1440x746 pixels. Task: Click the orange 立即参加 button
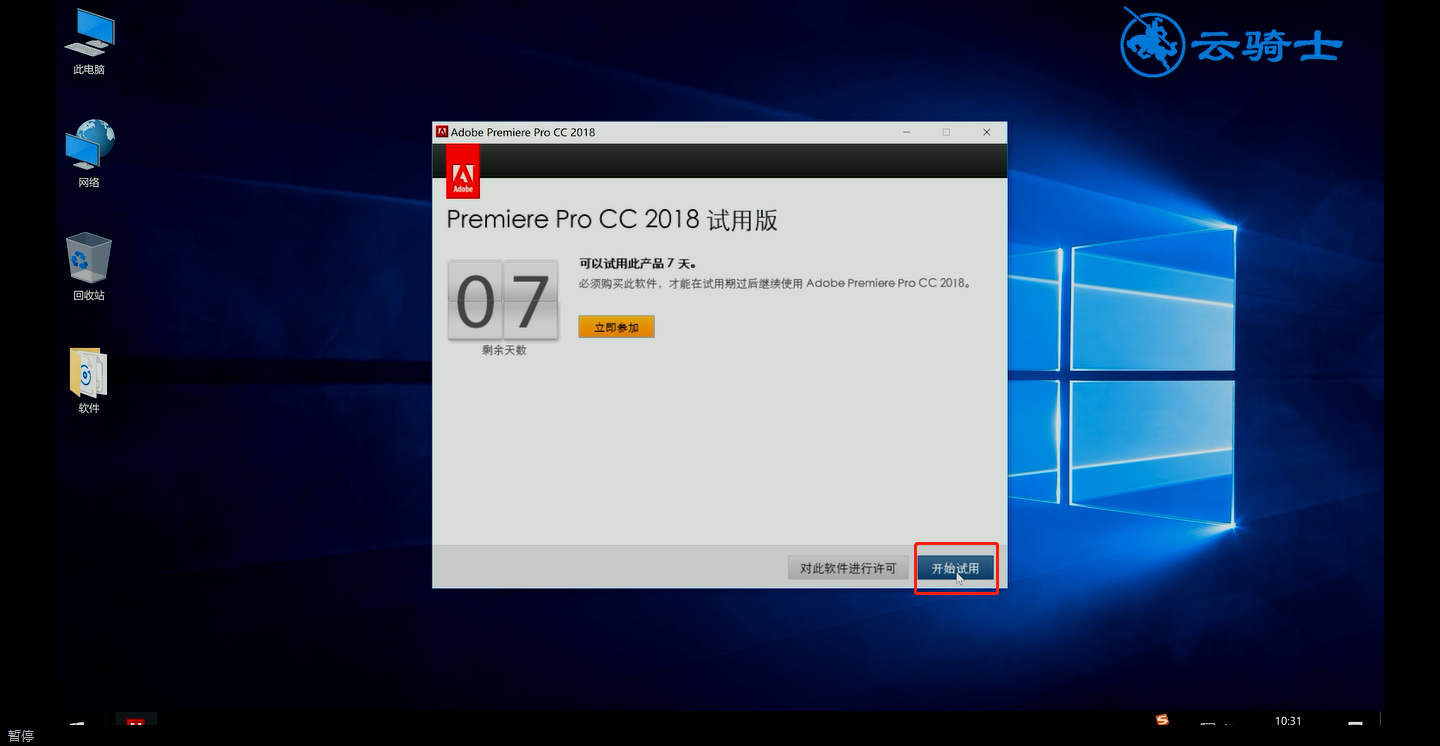point(616,327)
